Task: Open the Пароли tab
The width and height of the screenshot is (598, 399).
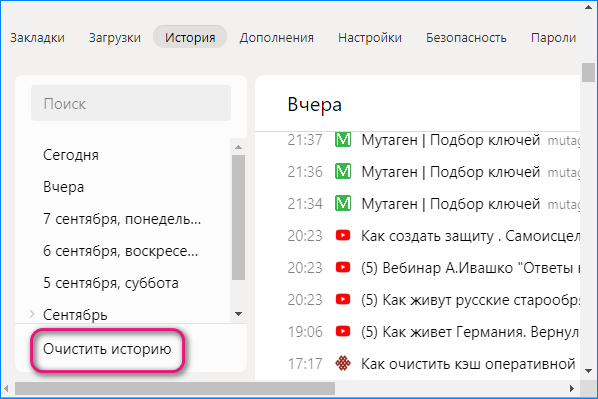Action: coord(553,38)
